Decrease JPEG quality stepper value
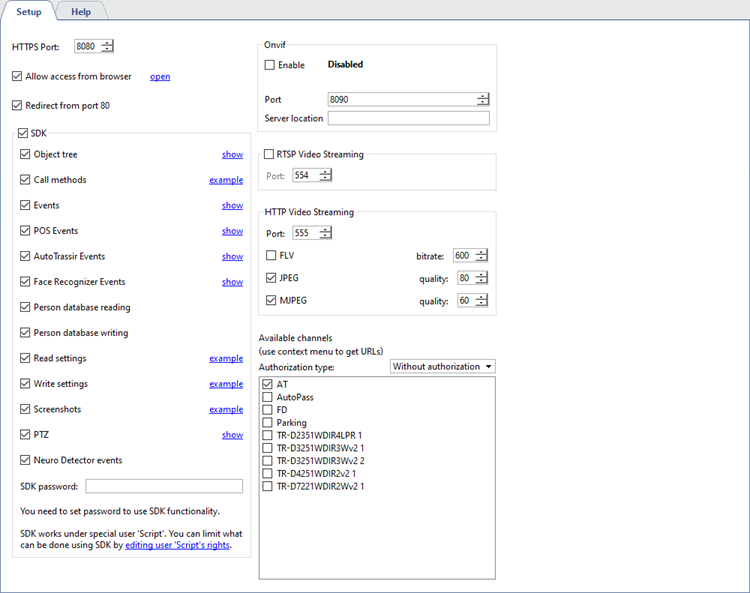This screenshot has height=593, width=750. click(482, 282)
